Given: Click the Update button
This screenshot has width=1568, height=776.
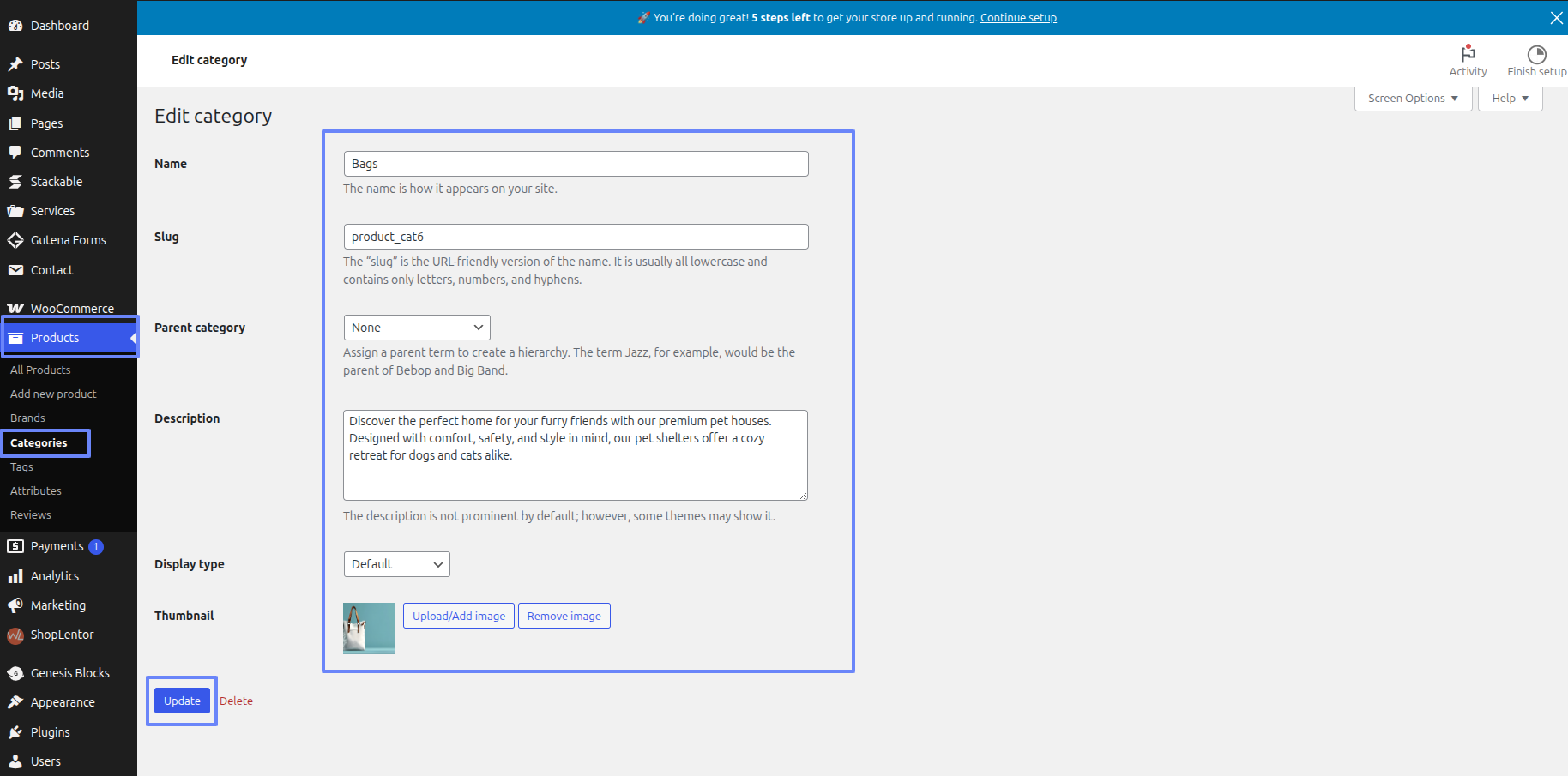Looking at the screenshot, I should tap(182, 701).
